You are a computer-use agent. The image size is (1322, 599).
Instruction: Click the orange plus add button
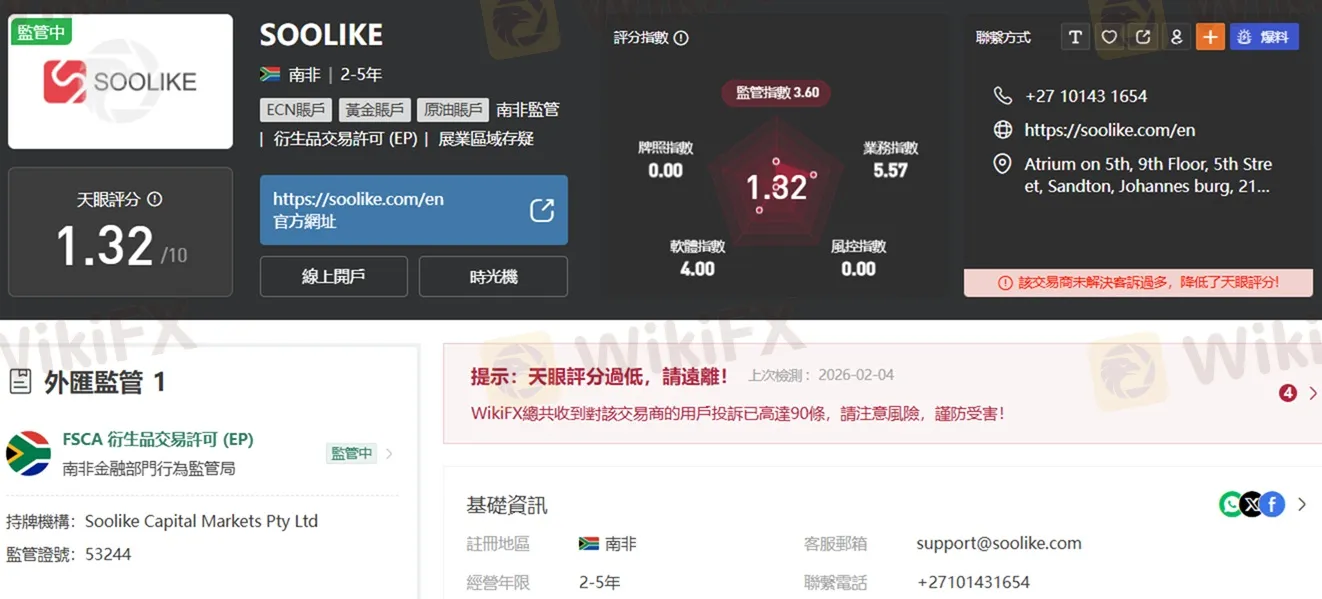click(1210, 36)
